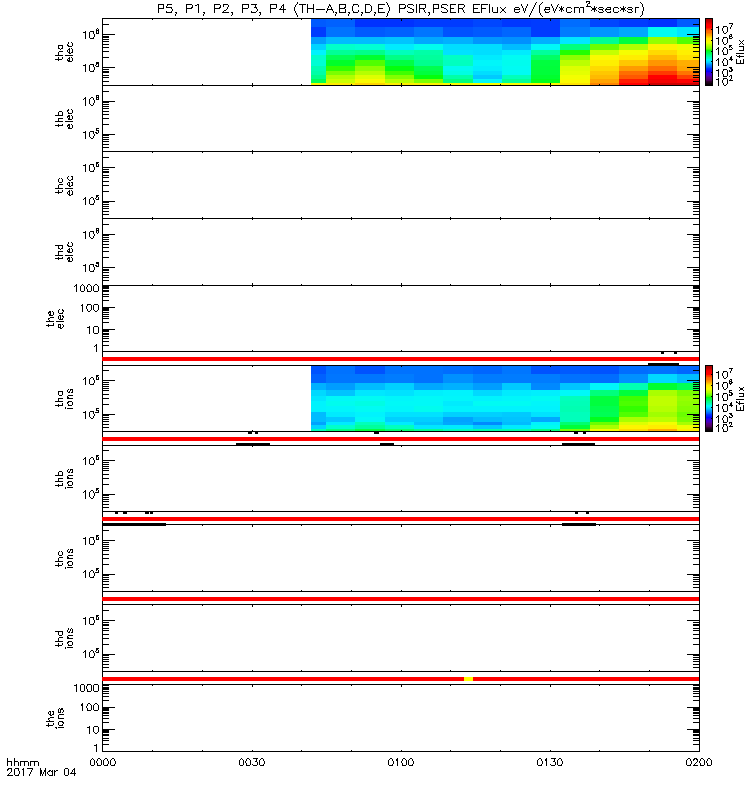Select the 'thc ions' panel label
The image size is (750, 800).
click(x=65, y=559)
